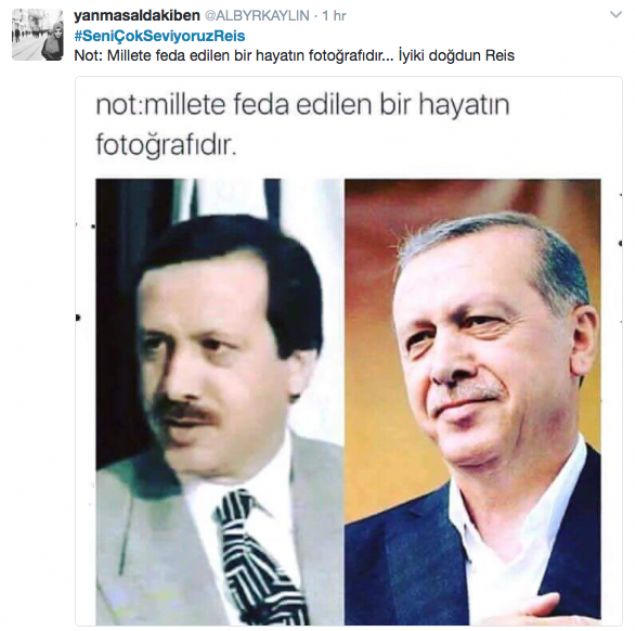Viewport: 635px width, 631px height.
Task: Open the #SeniÇokSeviyoruzReis hashtag
Action: pos(160,36)
